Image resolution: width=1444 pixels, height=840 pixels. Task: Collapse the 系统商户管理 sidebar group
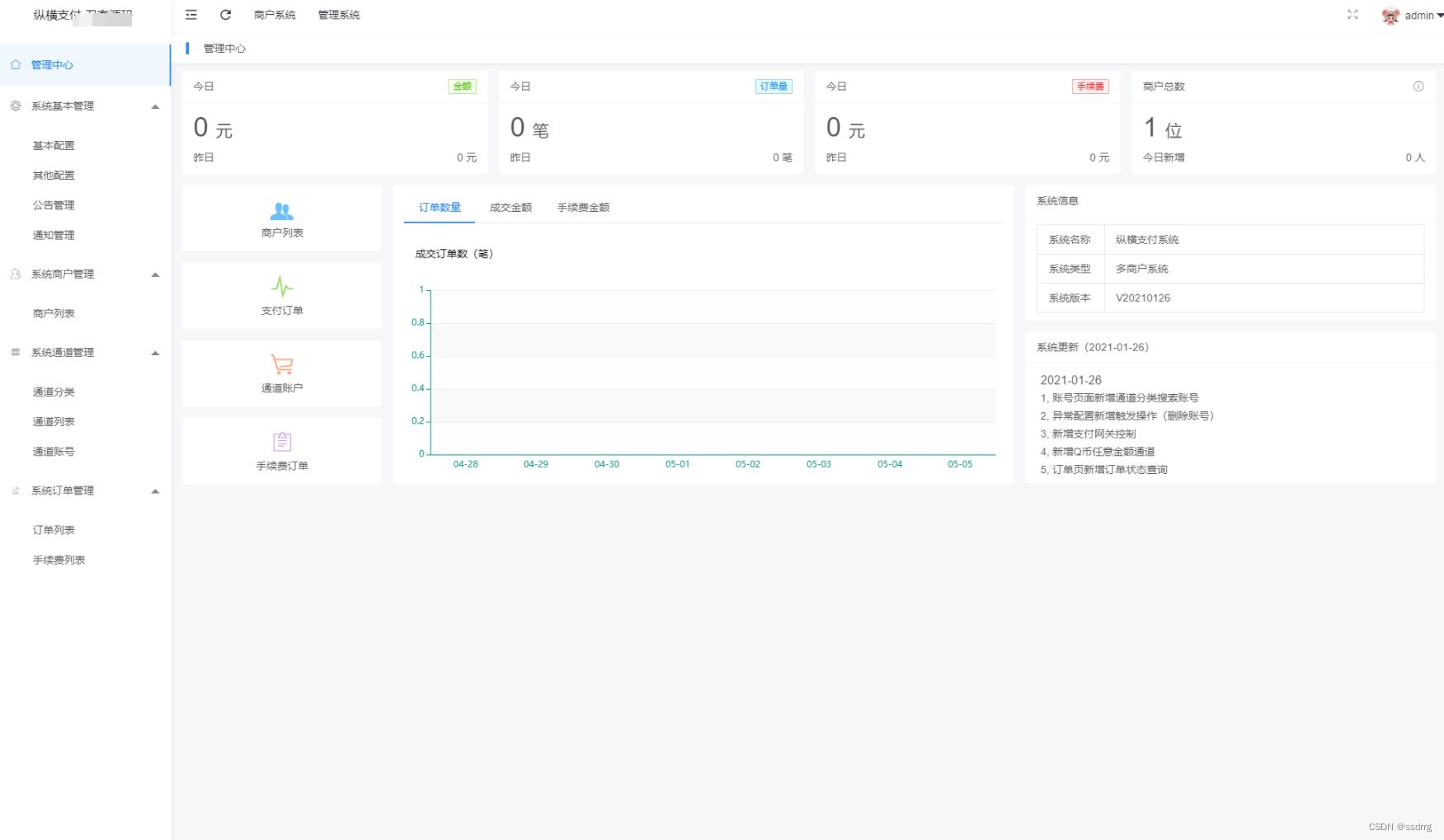(155, 275)
